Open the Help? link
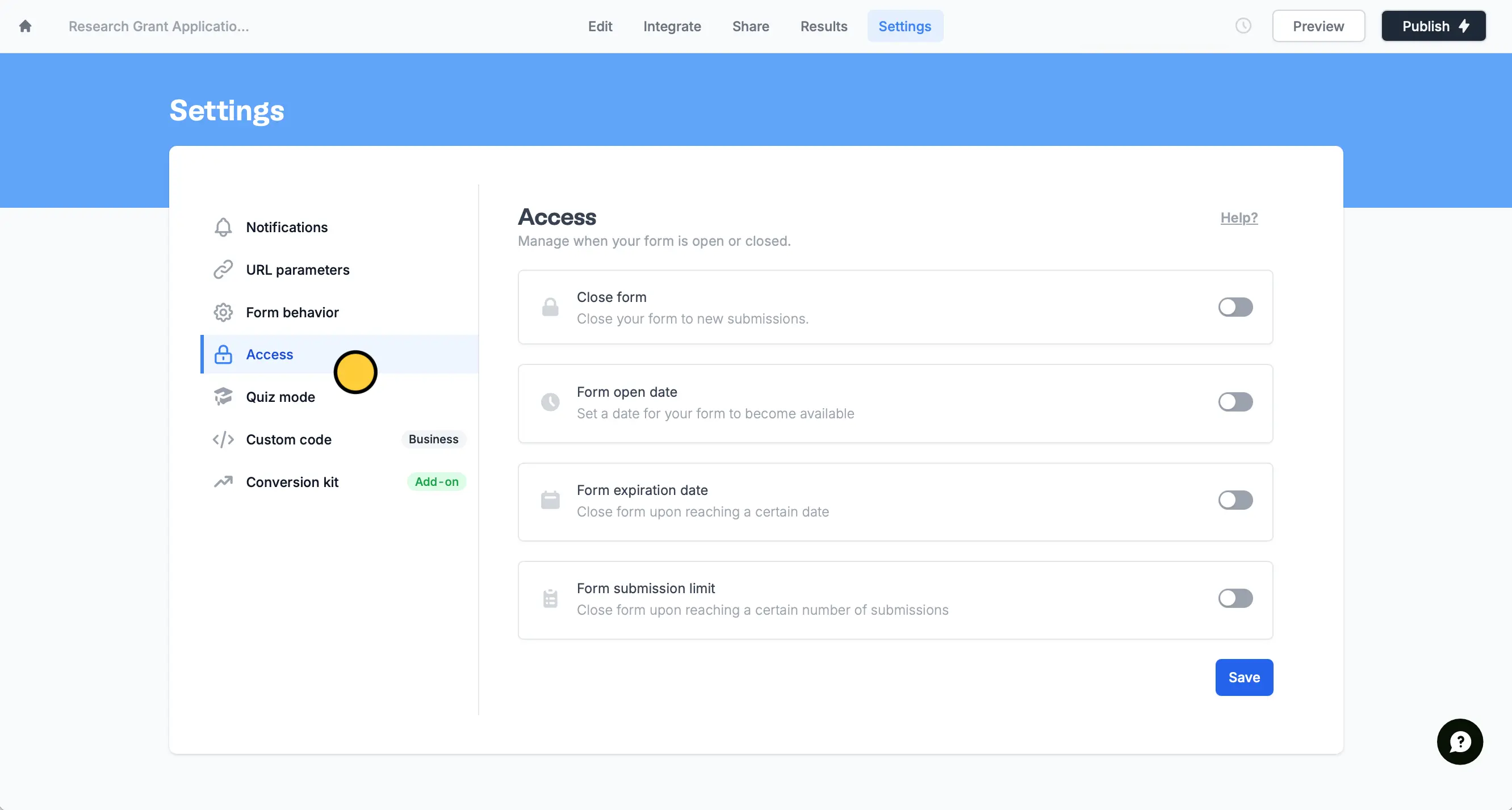The width and height of the screenshot is (1512, 810). click(1238, 218)
